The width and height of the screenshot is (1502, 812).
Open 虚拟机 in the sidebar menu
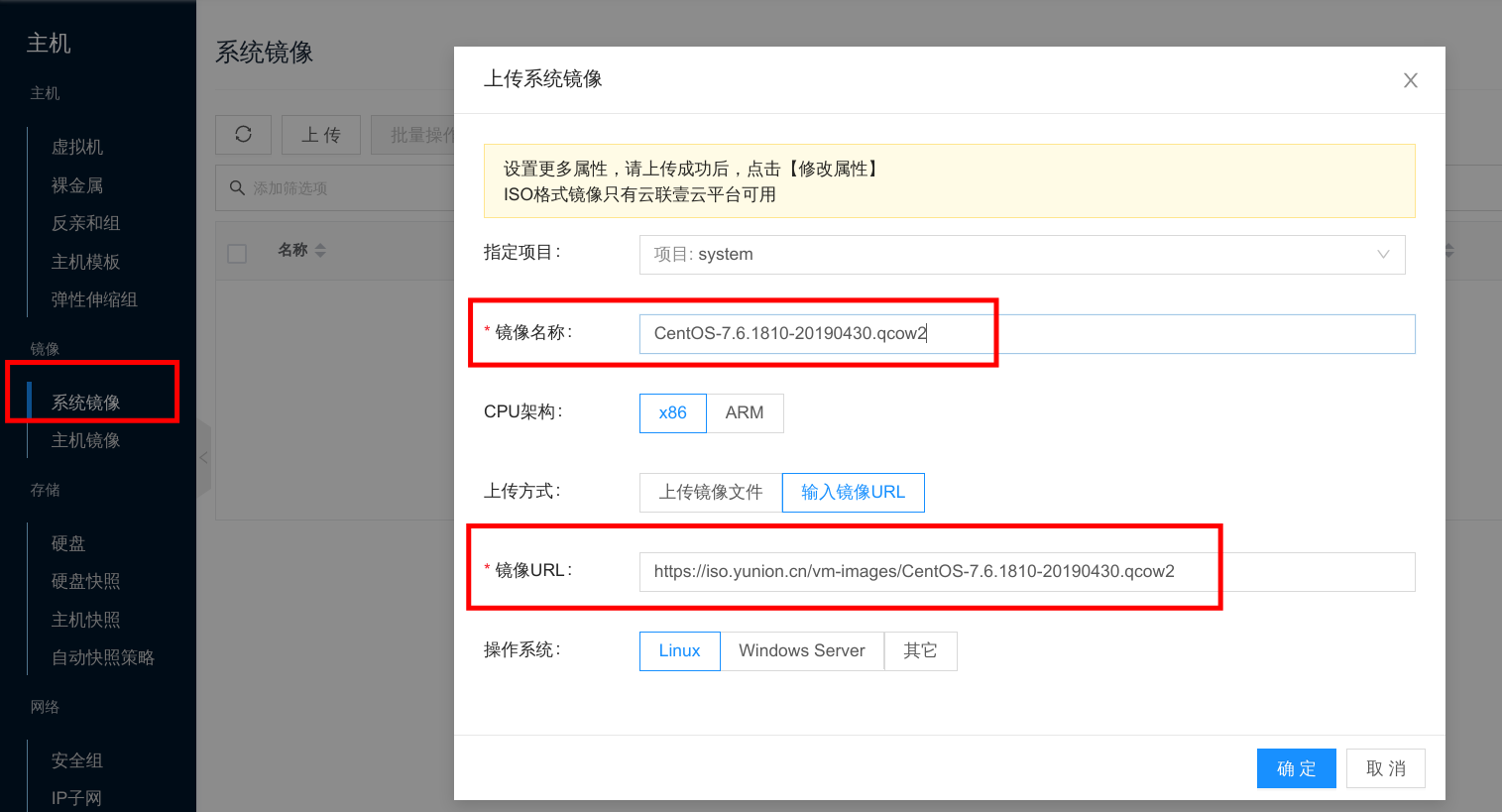[x=77, y=147]
